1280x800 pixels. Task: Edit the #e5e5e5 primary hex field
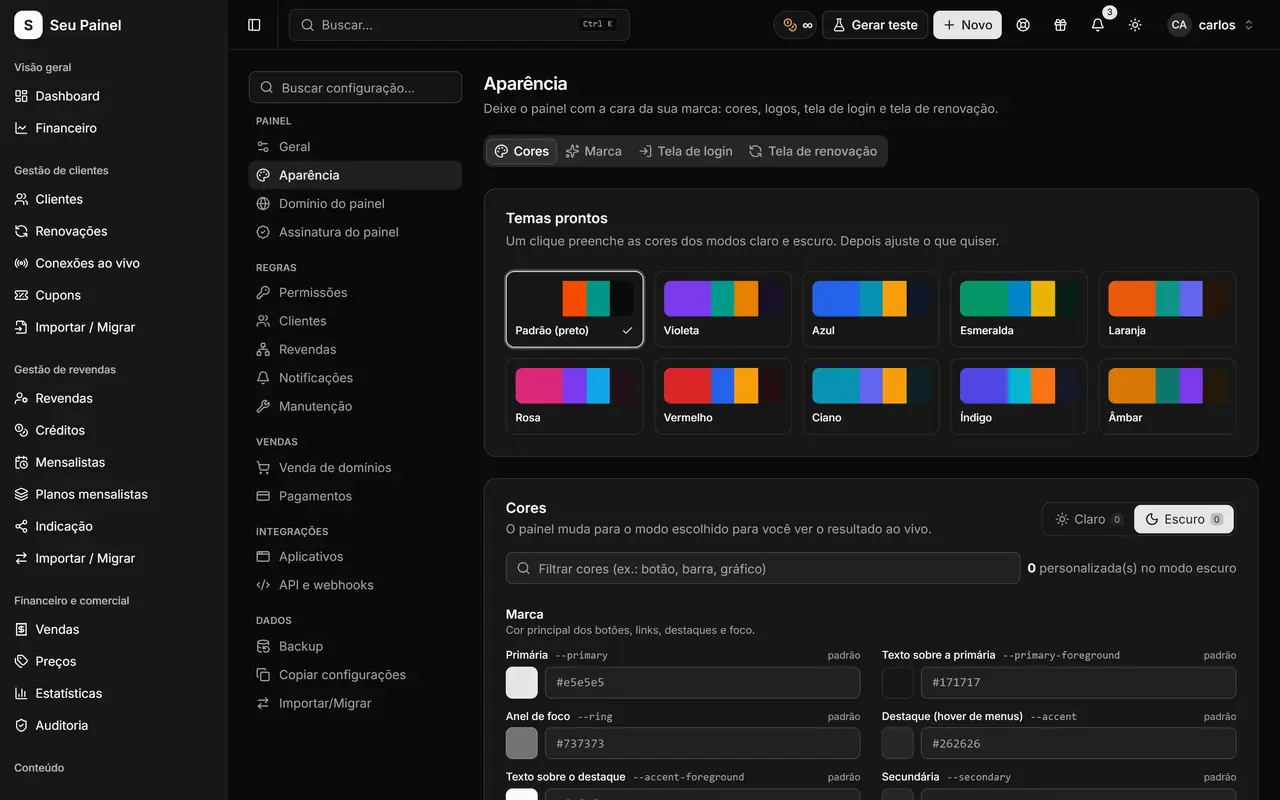[702, 683]
